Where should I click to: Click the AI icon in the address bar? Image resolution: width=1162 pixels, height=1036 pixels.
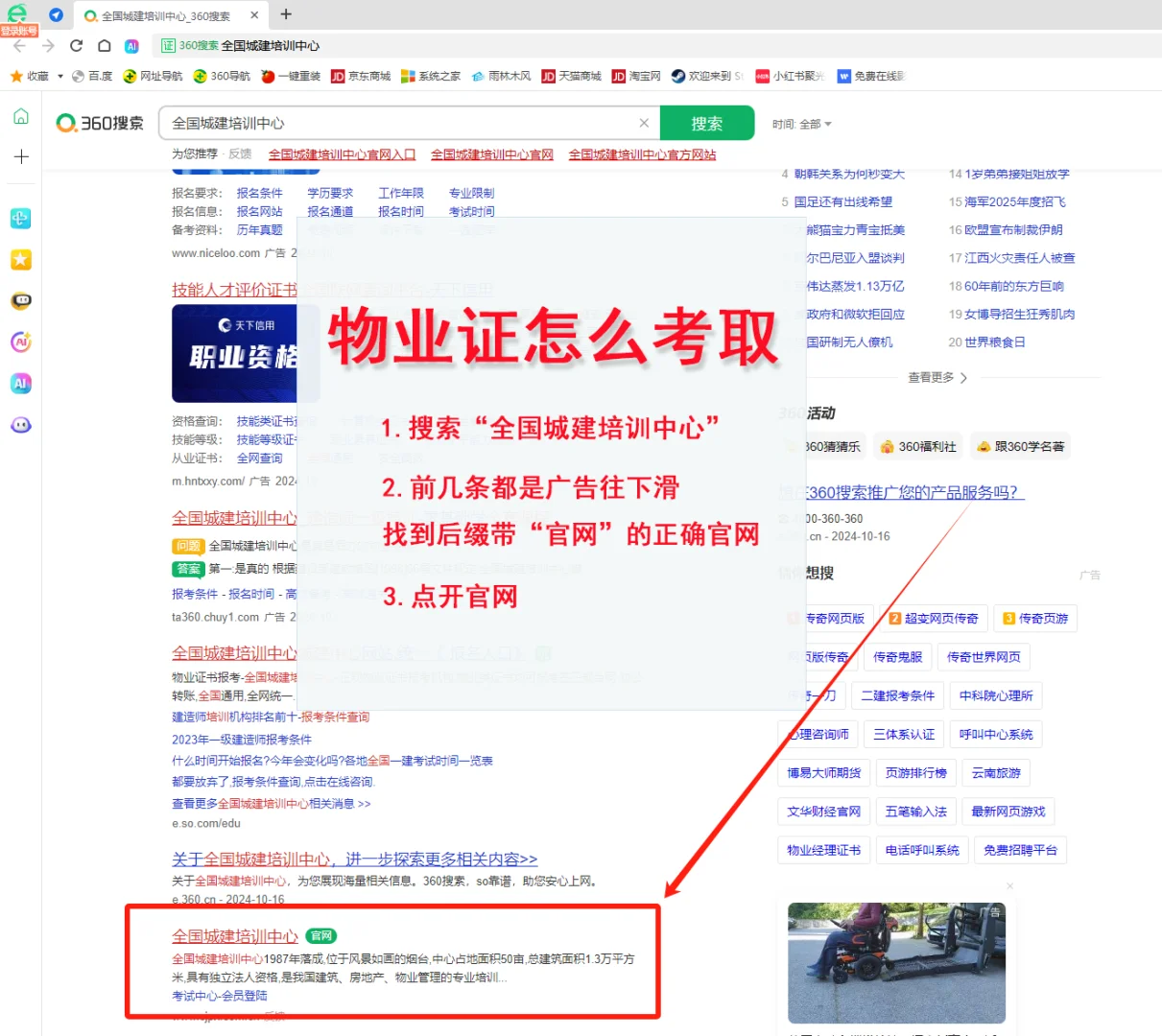(131, 45)
